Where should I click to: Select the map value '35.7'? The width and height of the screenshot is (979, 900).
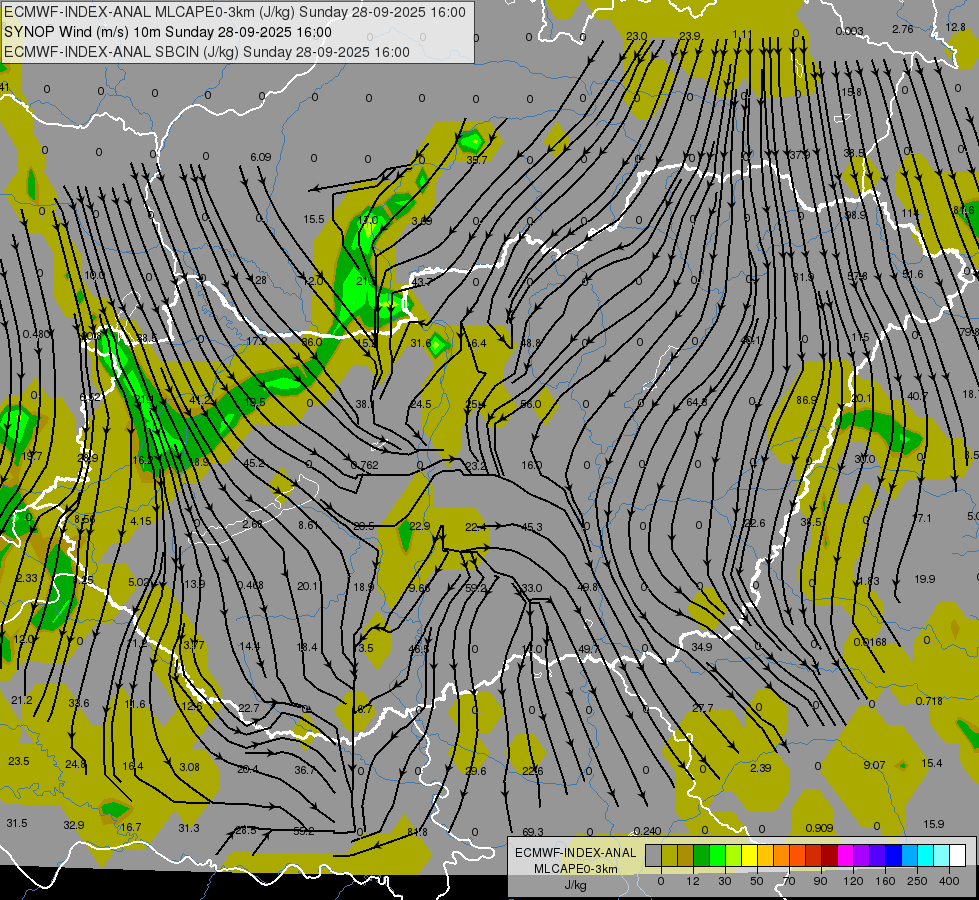click(x=476, y=161)
